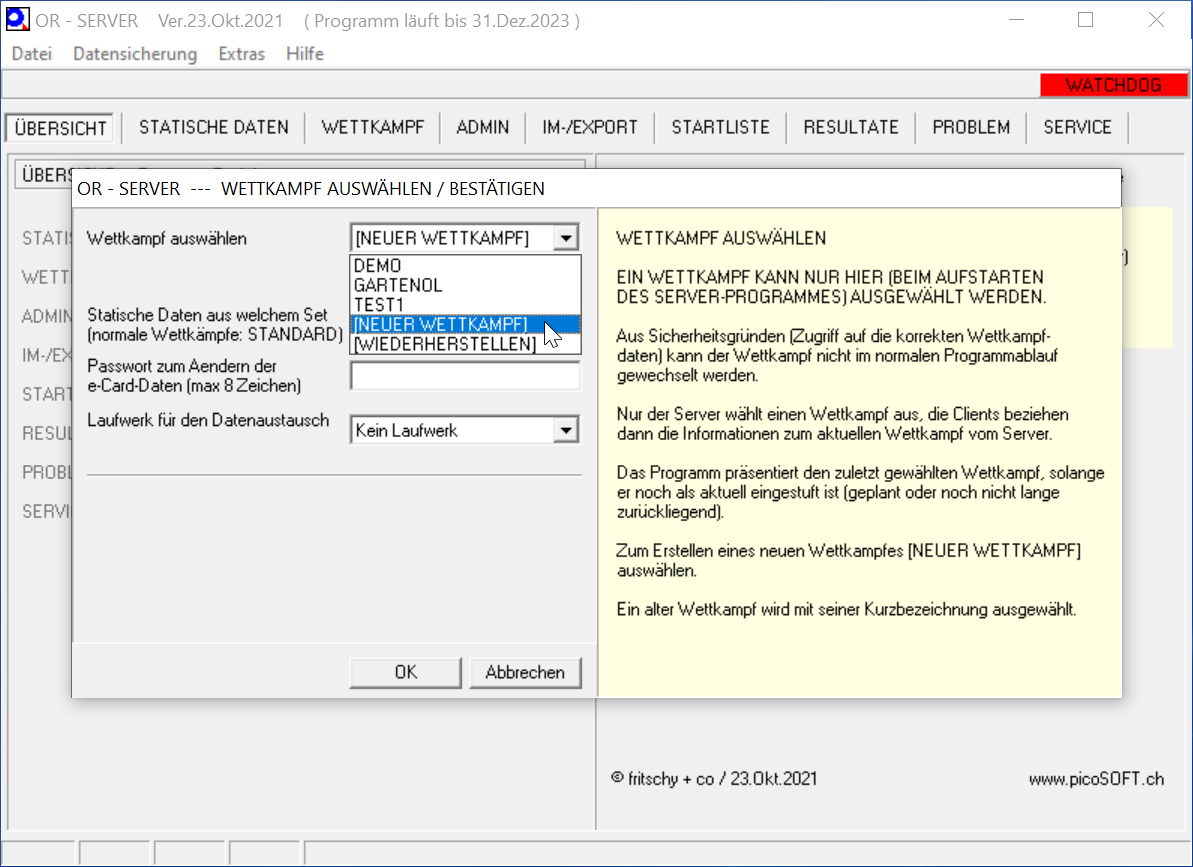This screenshot has width=1193, height=867.
Task: Open the Datei menu
Action: point(32,54)
